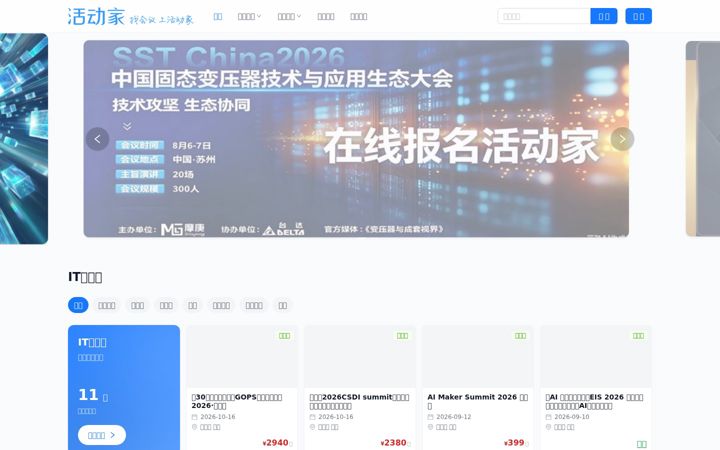Select the active blue first category chip

[x=78, y=305]
